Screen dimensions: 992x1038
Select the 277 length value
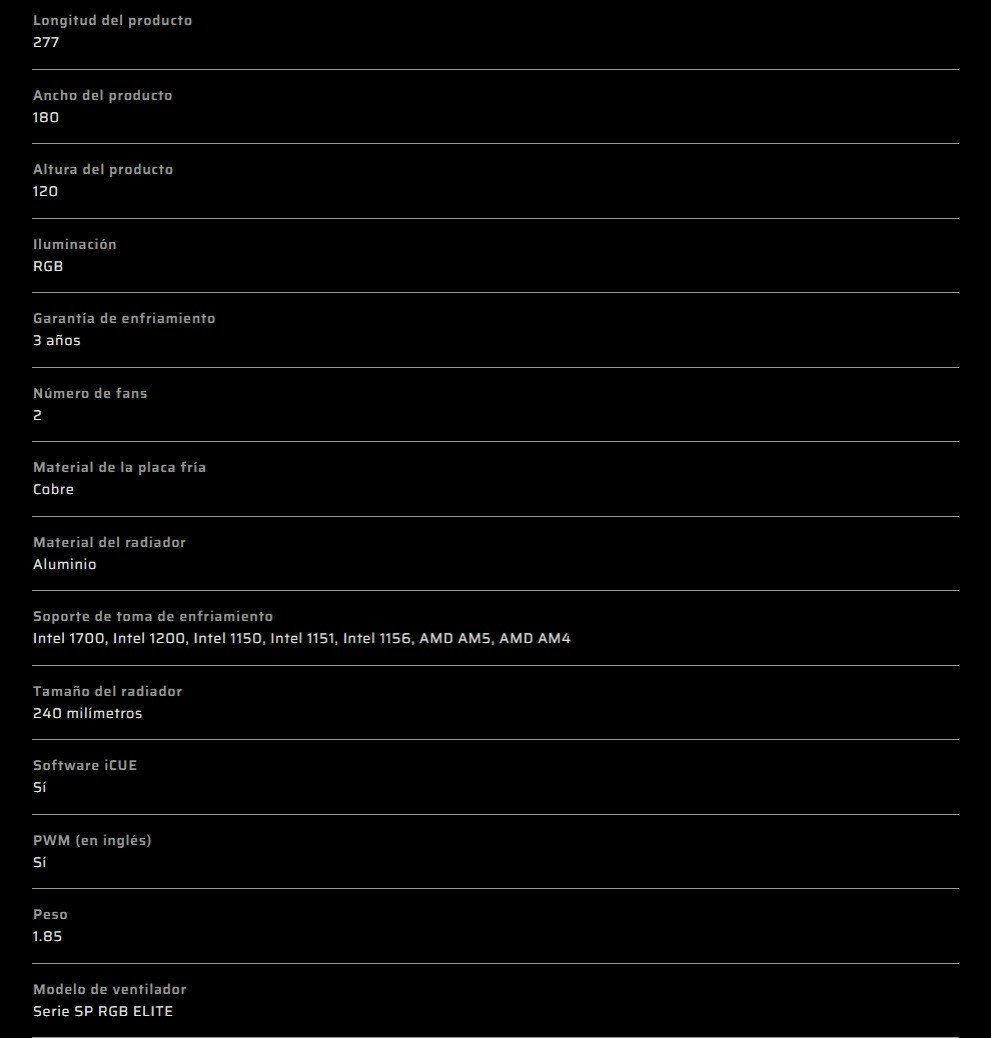click(46, 42)
